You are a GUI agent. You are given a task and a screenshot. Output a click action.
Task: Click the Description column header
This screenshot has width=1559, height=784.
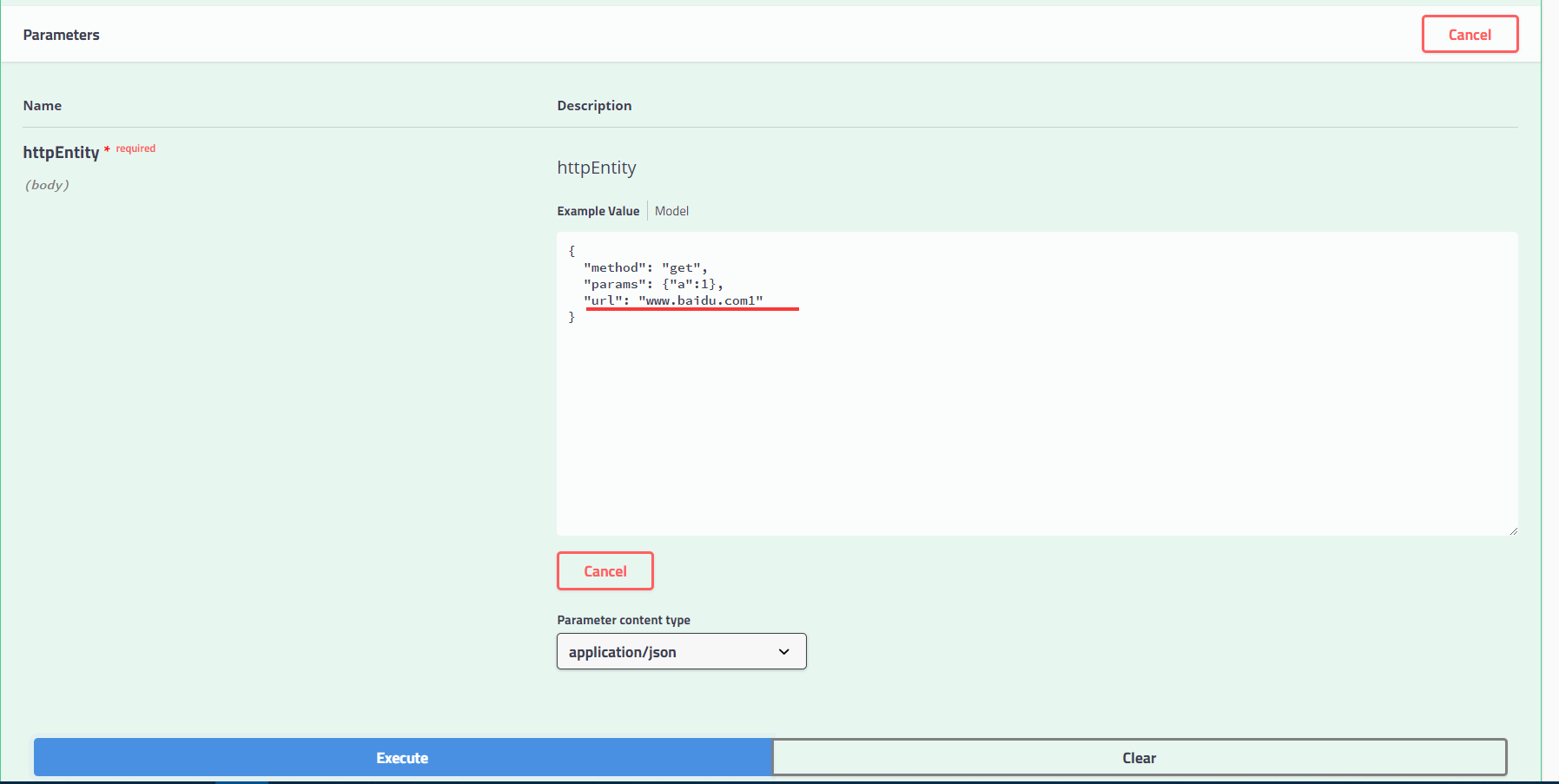[x=594, y=105]
